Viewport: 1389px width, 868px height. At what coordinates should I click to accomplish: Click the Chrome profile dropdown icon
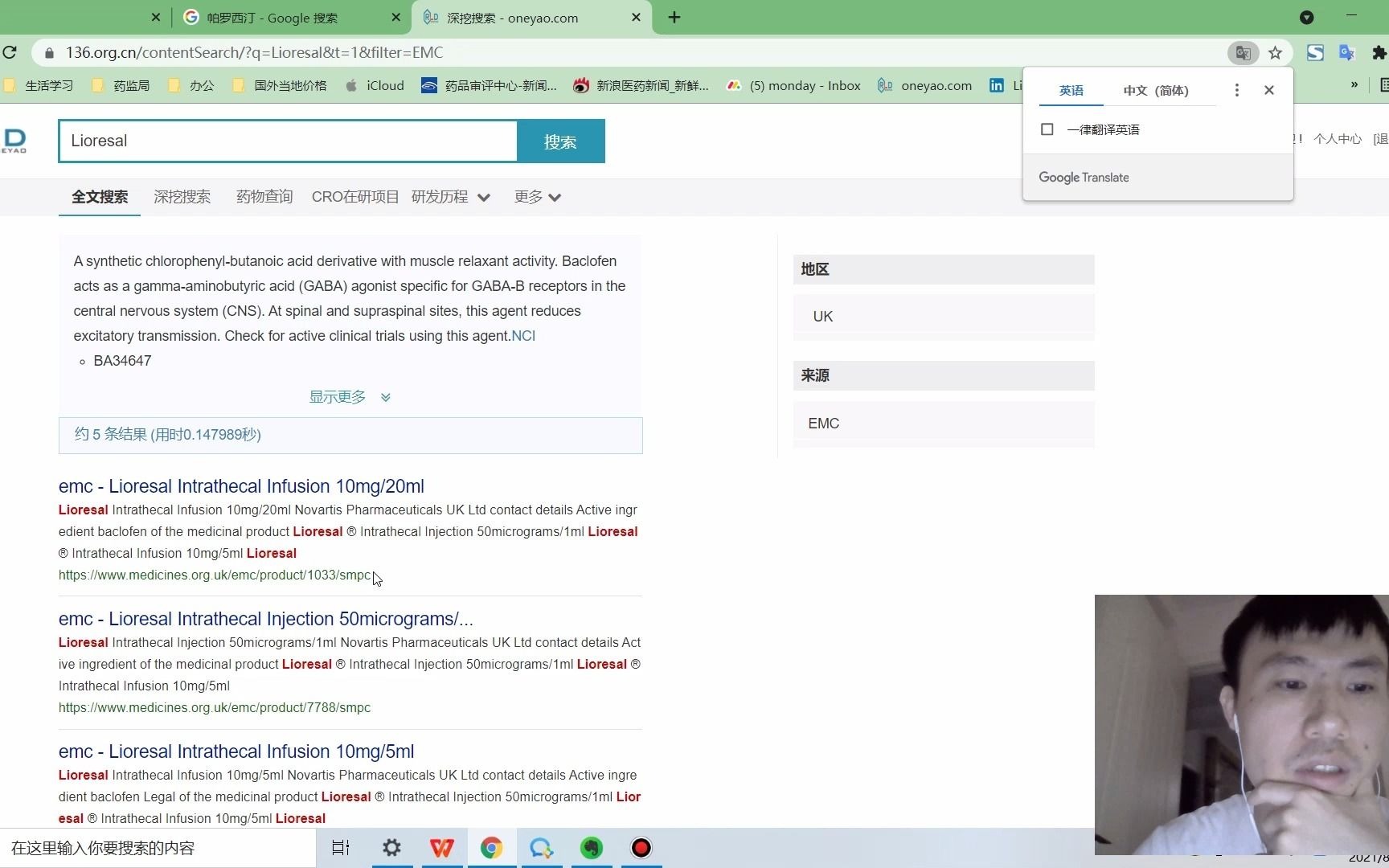coord(1307,18)
